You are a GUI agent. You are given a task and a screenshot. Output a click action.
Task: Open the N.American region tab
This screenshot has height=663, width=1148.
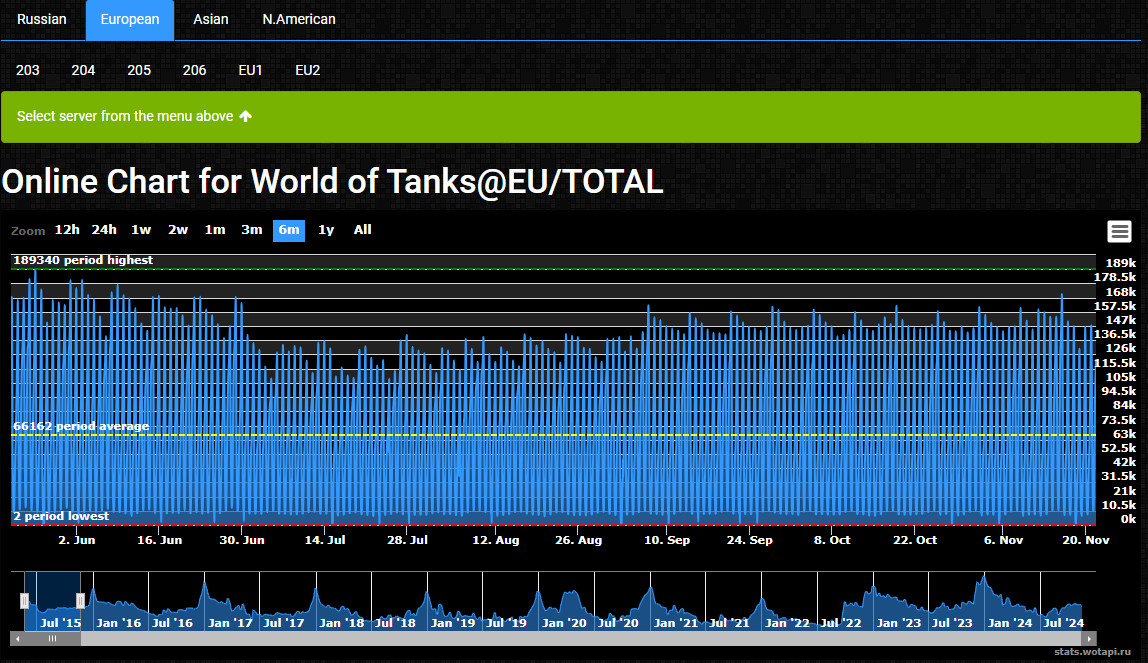click(299, 20)
